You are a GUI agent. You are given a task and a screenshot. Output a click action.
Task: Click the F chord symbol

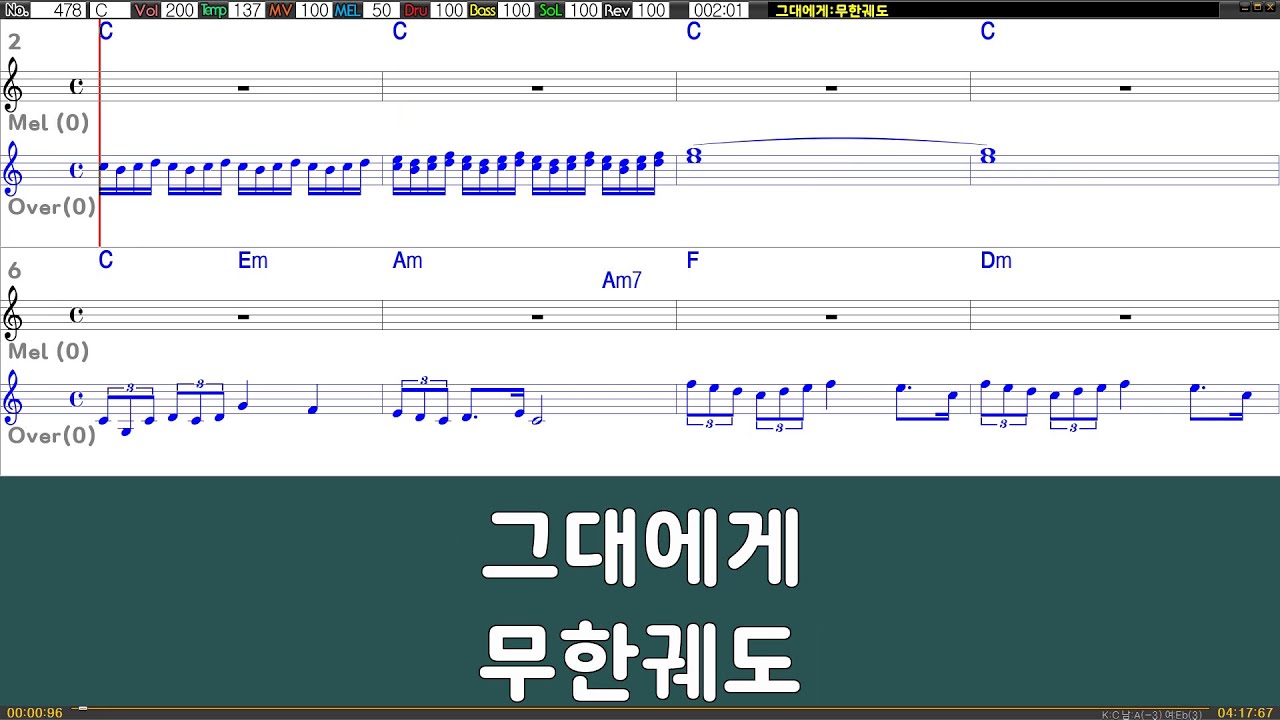(692, 261)
